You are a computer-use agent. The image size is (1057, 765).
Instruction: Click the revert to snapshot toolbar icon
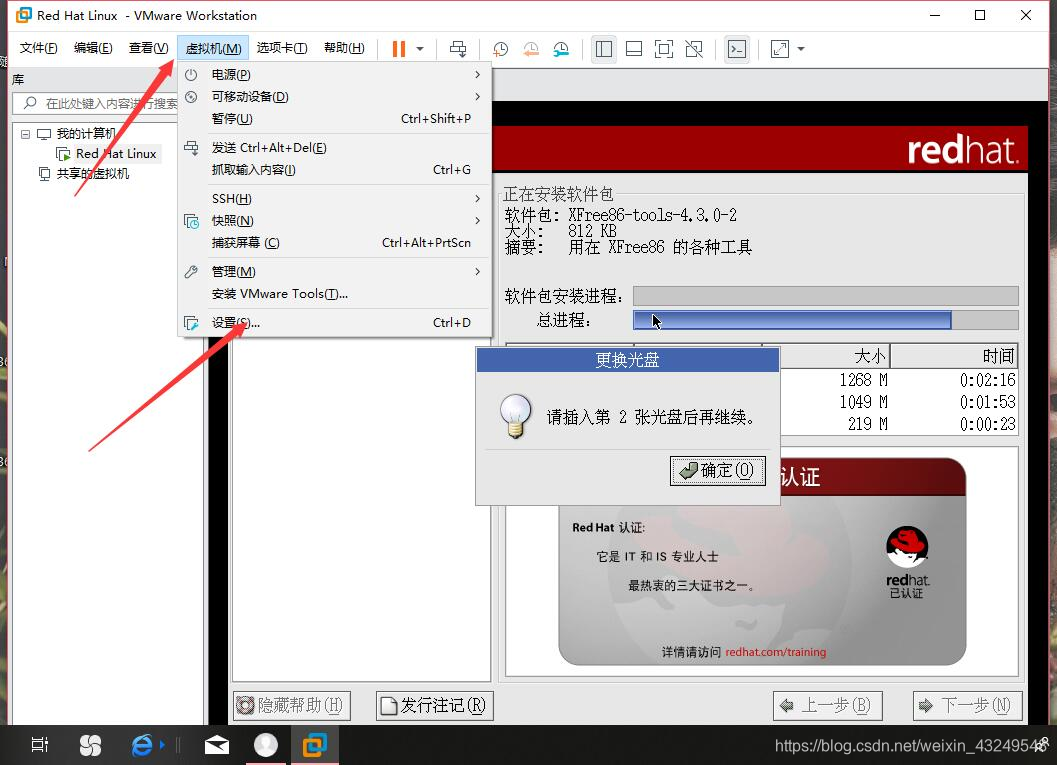pos(531,49)
